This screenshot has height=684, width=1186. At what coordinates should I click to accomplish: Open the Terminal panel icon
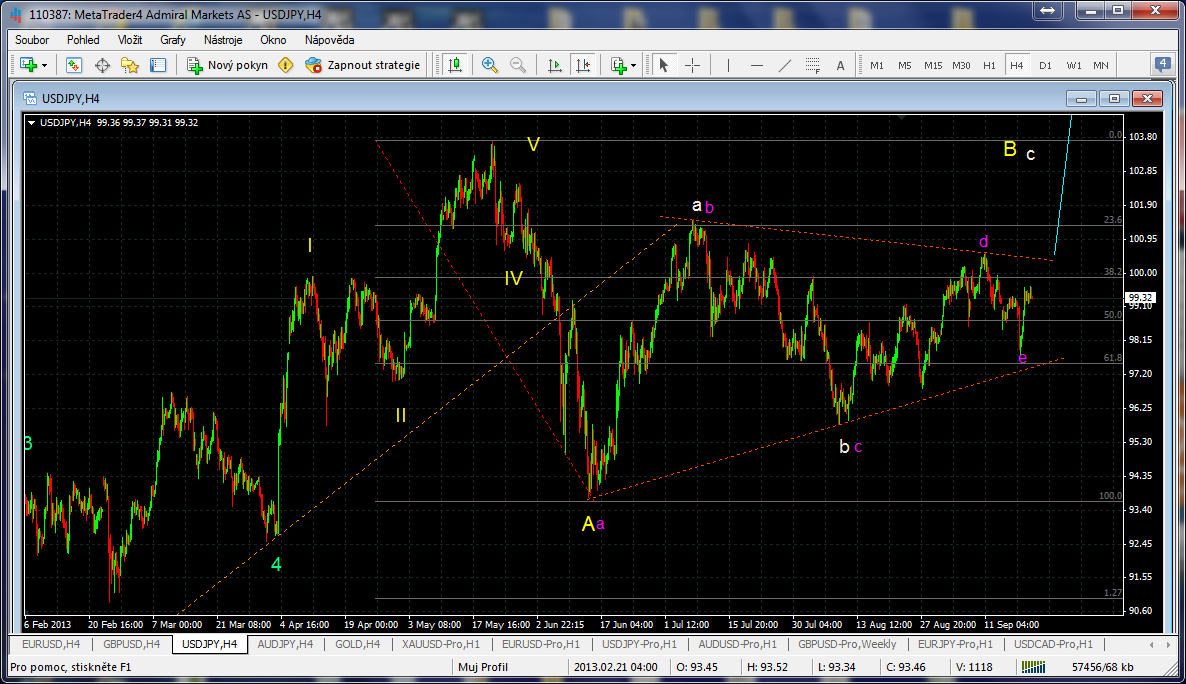tap(158, 65)
